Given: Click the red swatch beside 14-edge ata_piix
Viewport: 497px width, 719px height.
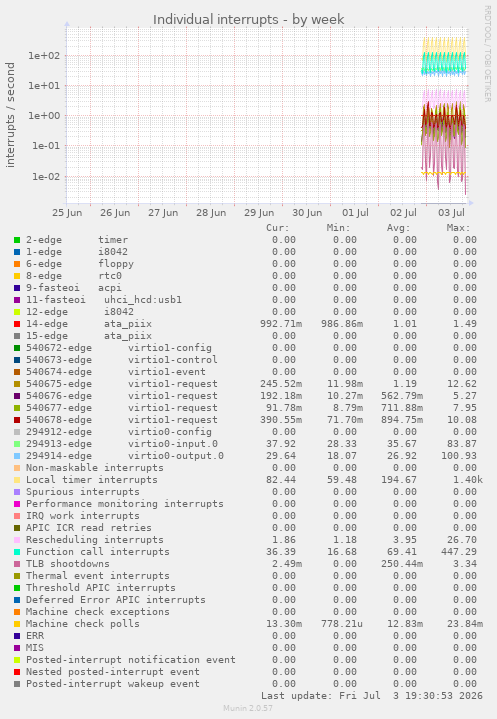Looking at the screenshot, I should (x=17, y=324).
